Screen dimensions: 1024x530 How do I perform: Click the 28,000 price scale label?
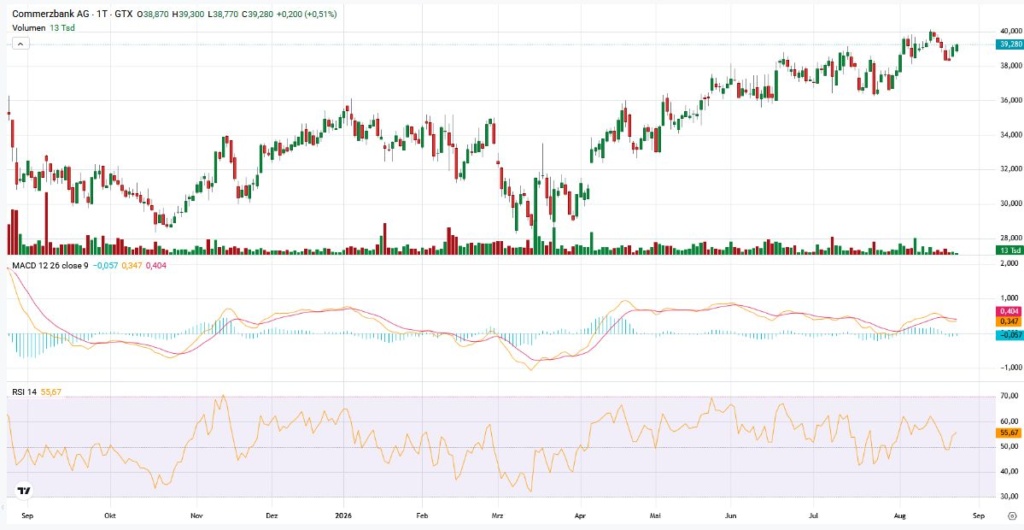coord(1010,238)
